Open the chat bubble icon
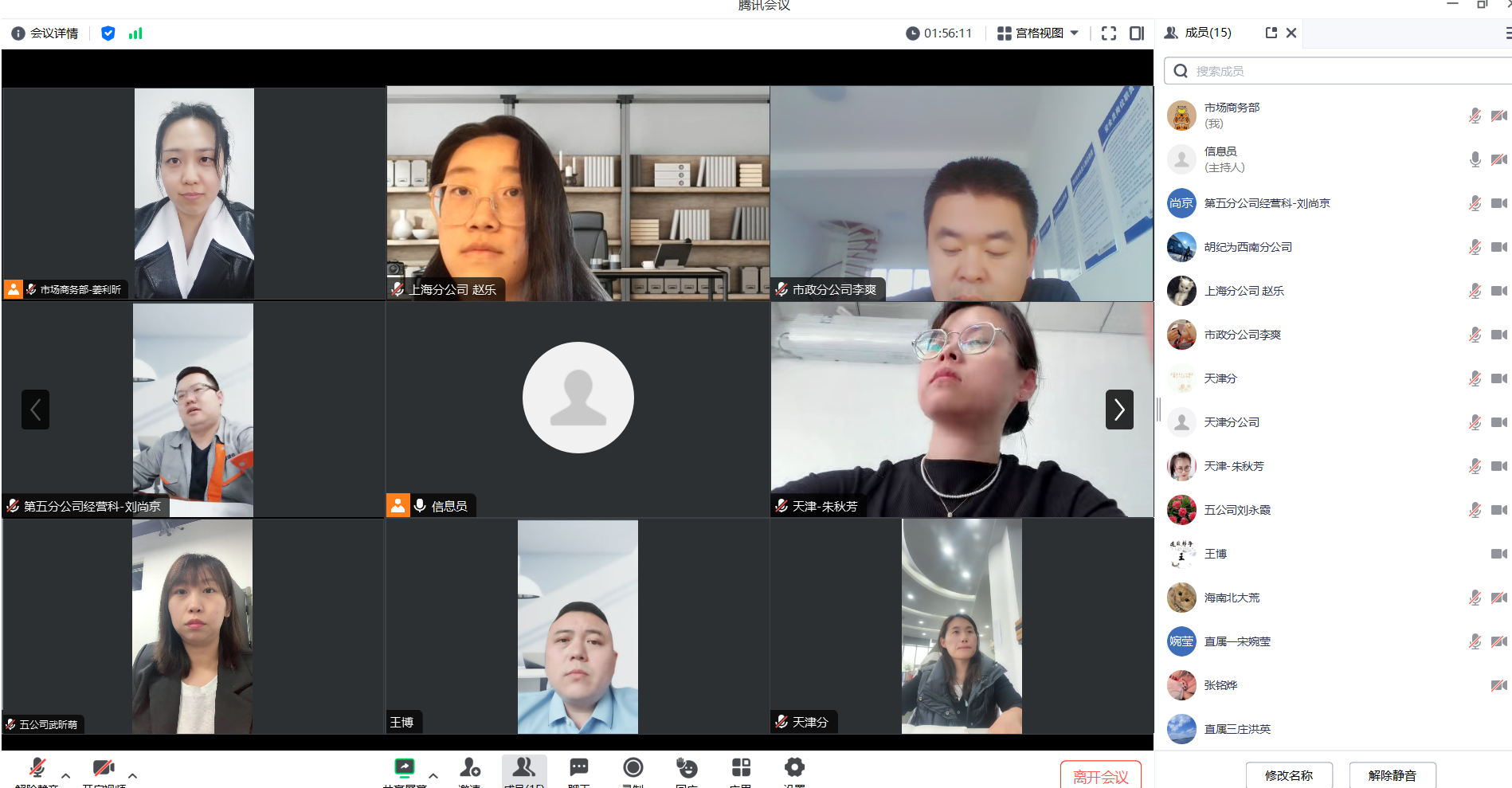 [579, 767]
